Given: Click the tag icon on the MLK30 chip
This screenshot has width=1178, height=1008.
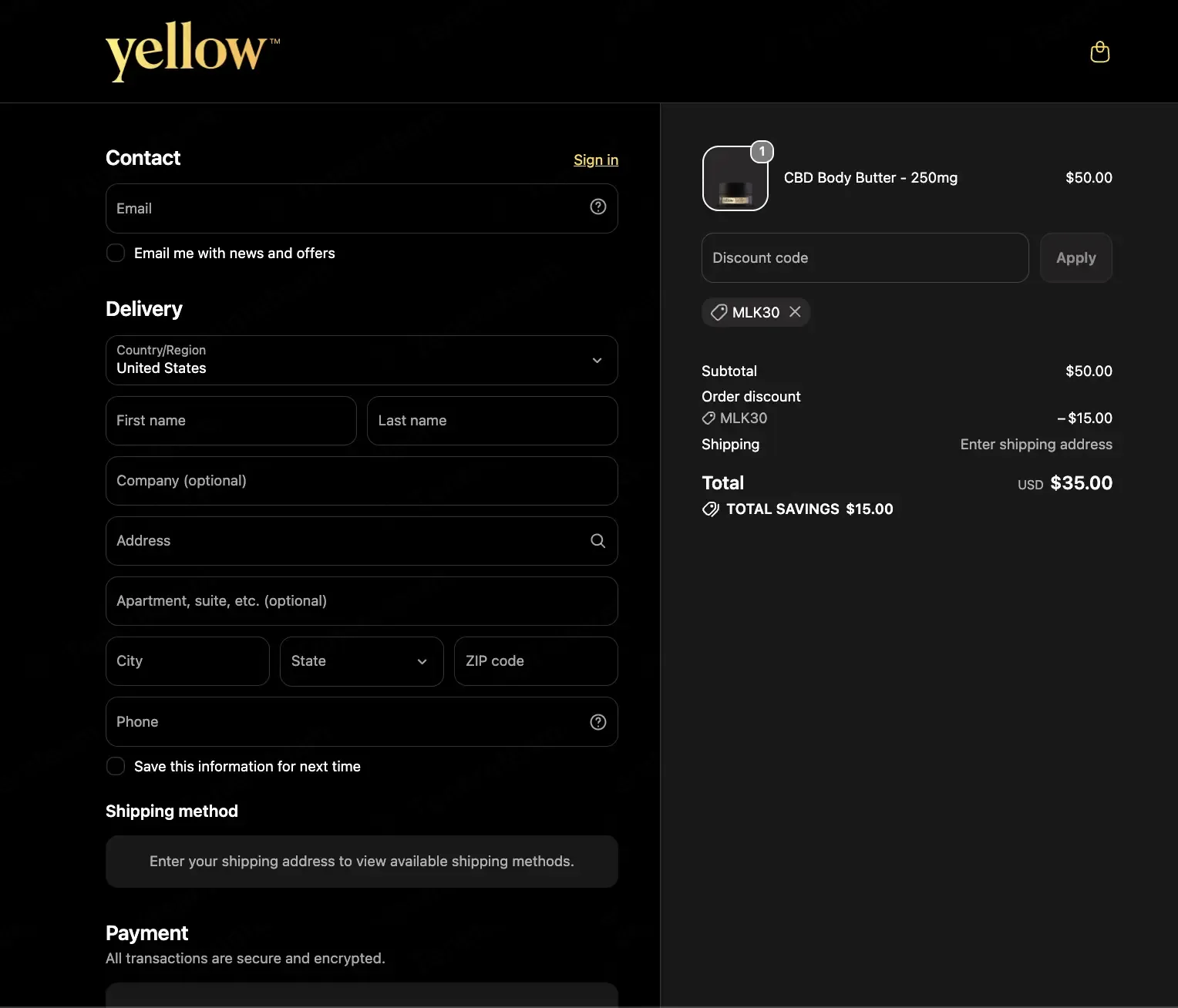Looking at the screenshot, I should (719, 312).
